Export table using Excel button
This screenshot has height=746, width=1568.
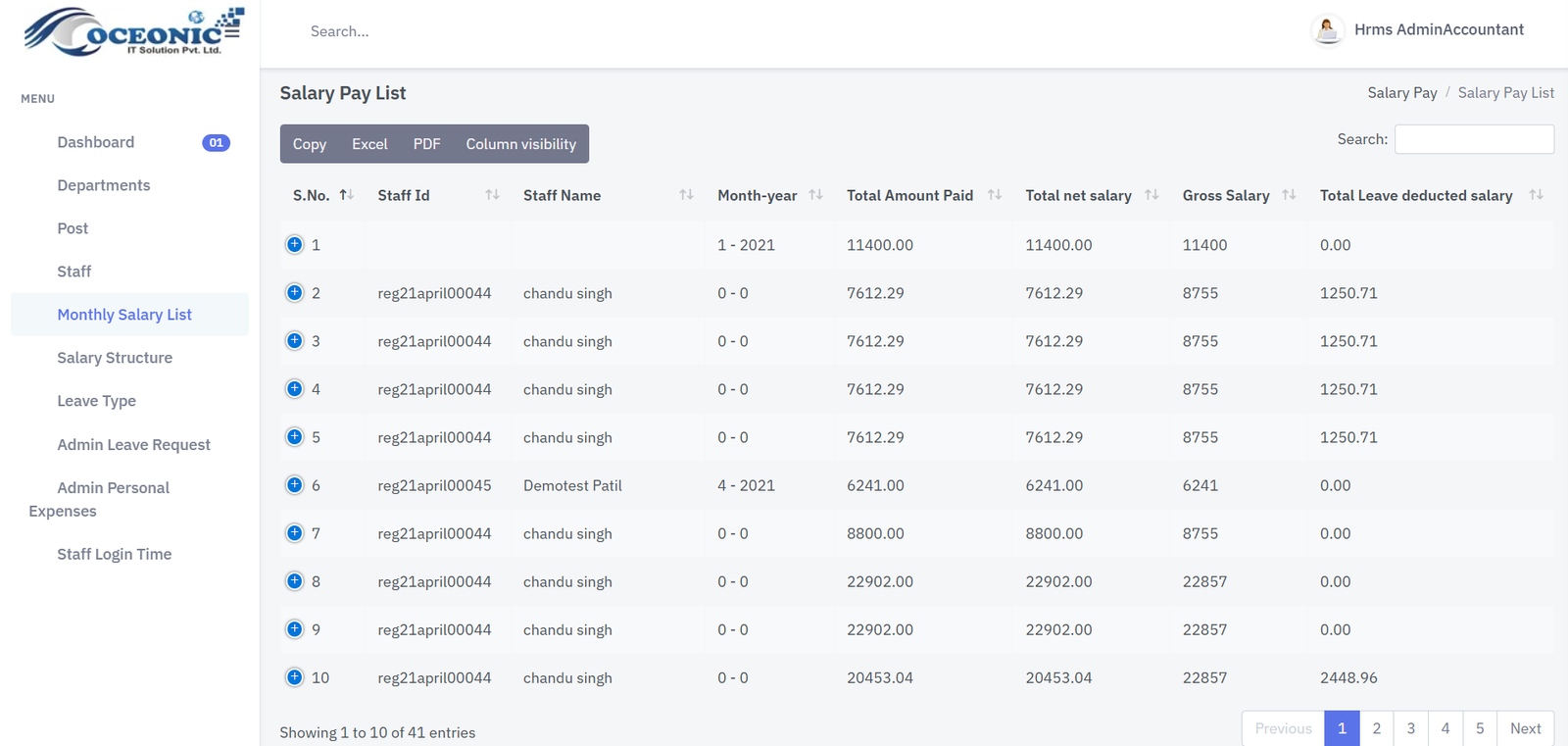pyautogui.click(x=369, y=144)
